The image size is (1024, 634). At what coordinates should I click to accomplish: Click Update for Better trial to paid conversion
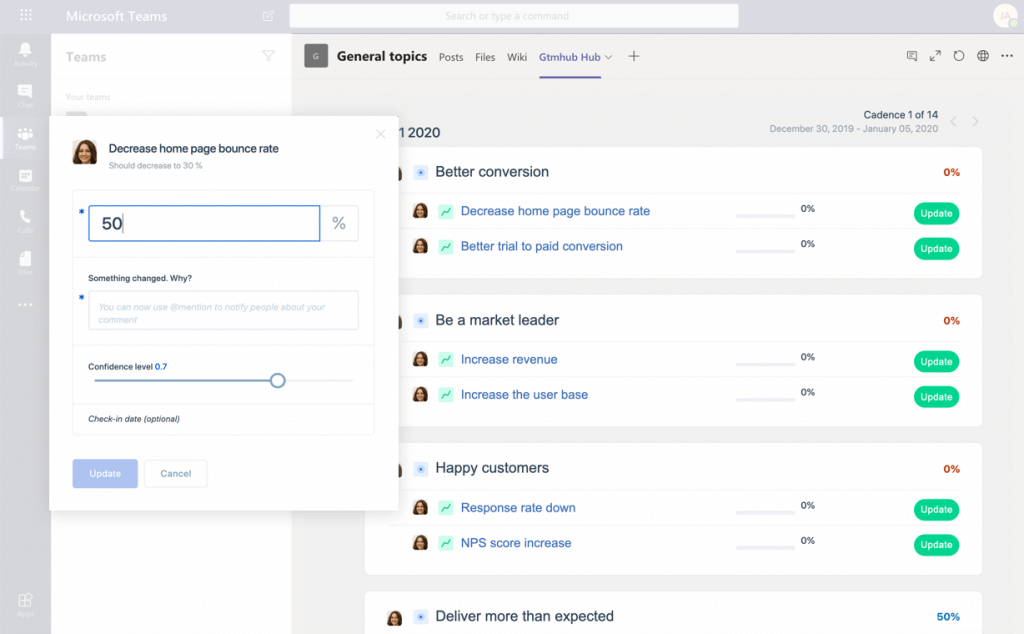click(x=936, y=249)
